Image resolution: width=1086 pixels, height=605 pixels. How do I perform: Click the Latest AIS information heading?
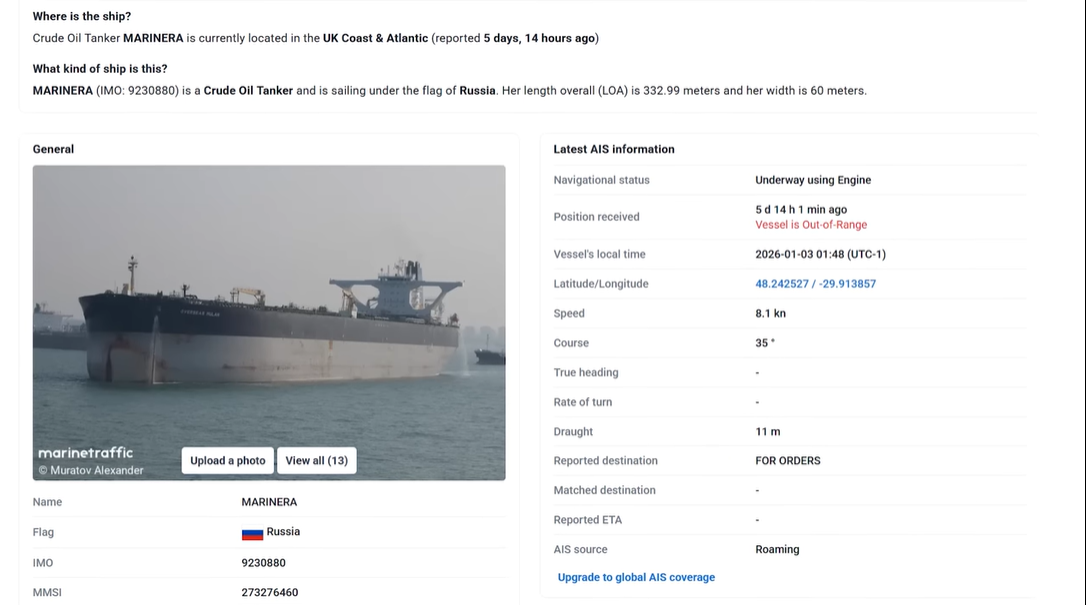point(614,149)
